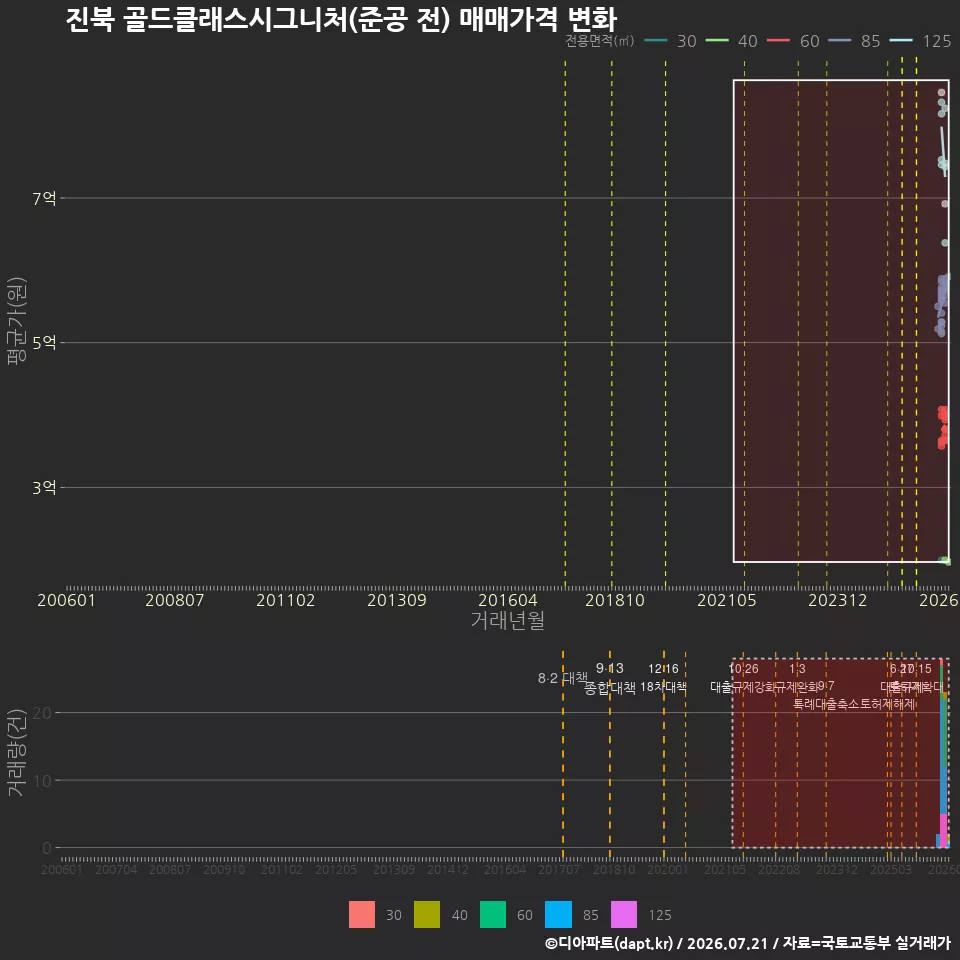Click 201205 on the volume chart x-axis
The height and width of the screenshot is (960, 960).
[336, 869]
